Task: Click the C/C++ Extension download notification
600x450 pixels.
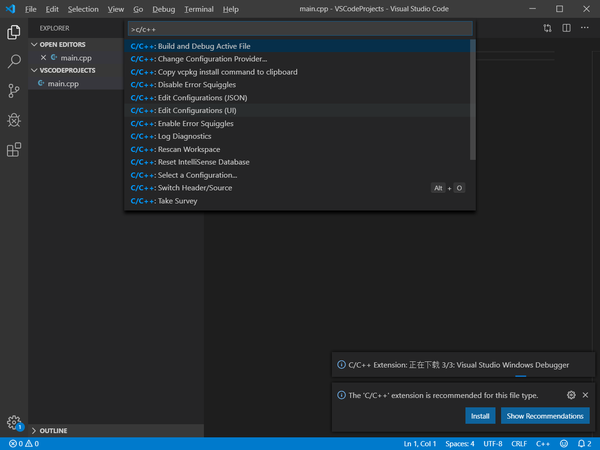Action: [463, 365]
